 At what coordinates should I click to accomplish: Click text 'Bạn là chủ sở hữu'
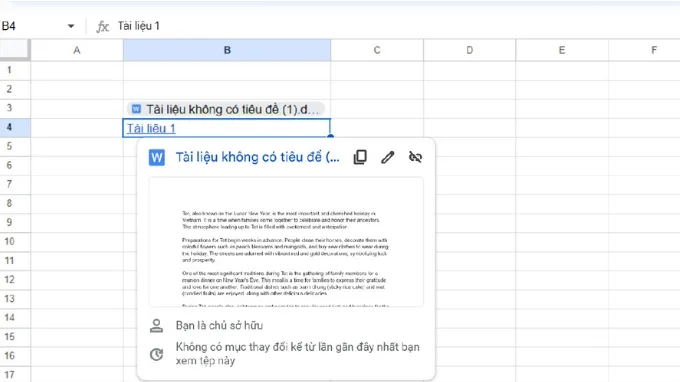point(219,326)
